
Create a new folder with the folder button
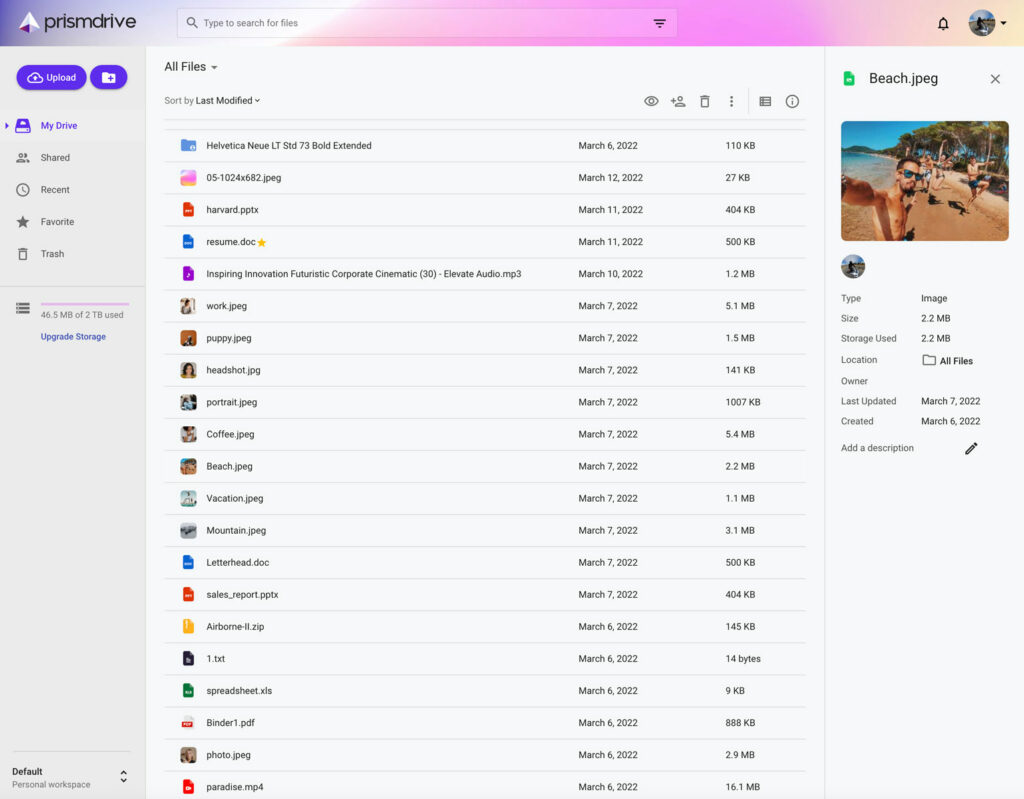coord(108,77)
